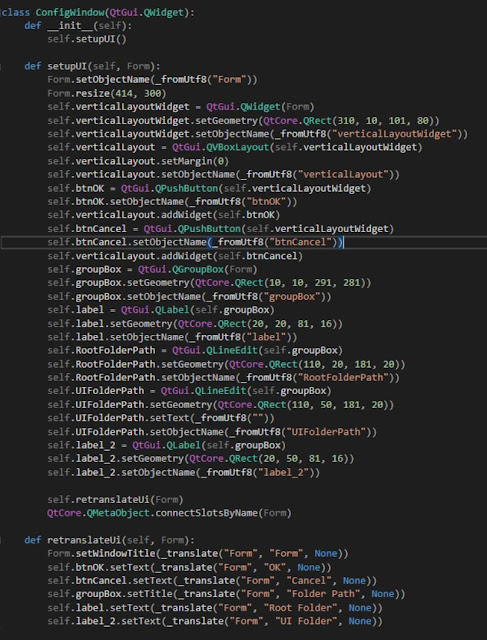The image size is (487, 640).
Task: Click label_2.setGeometry QRect(20, 50, 81, 16) line
Action: (201, 458)
